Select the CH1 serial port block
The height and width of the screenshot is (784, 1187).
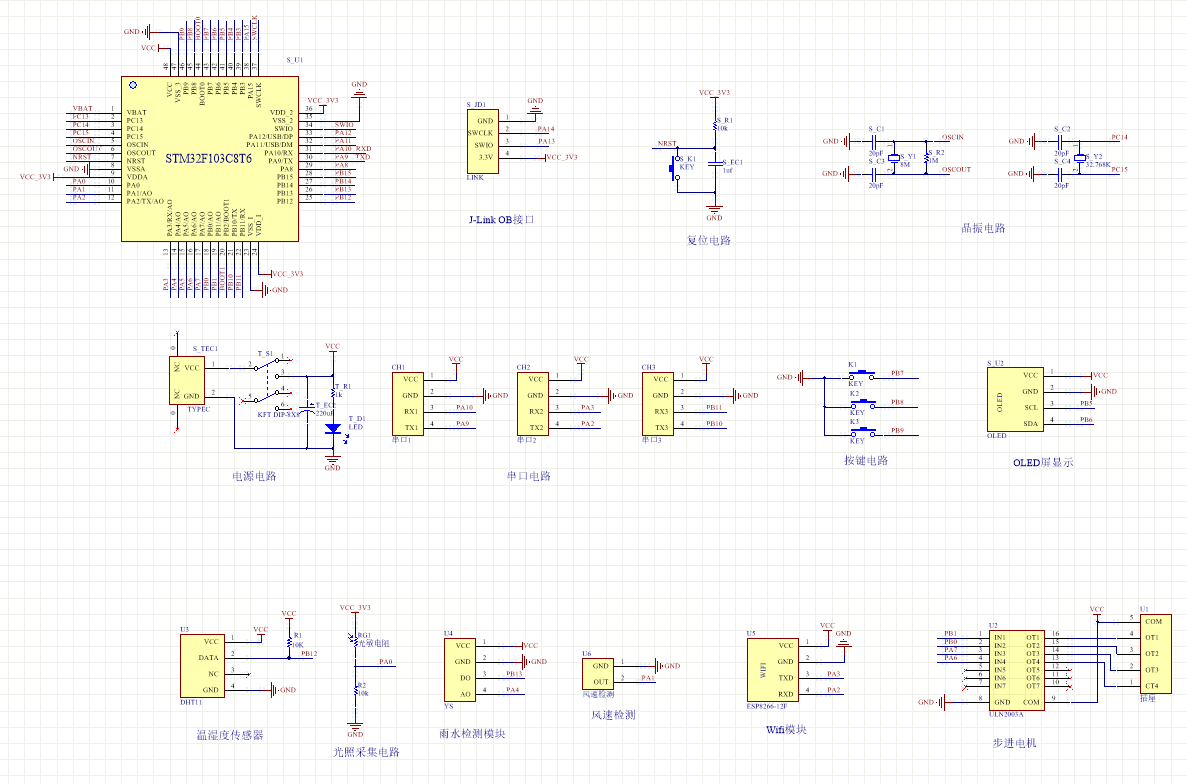pos(407,403)
